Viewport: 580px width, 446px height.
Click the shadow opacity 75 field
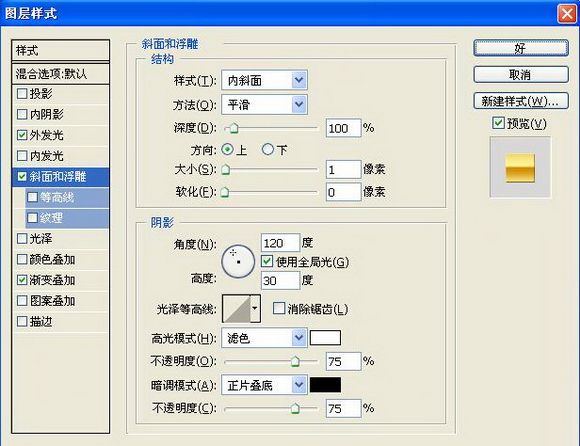pyautogui.click(x=343, y=409)
